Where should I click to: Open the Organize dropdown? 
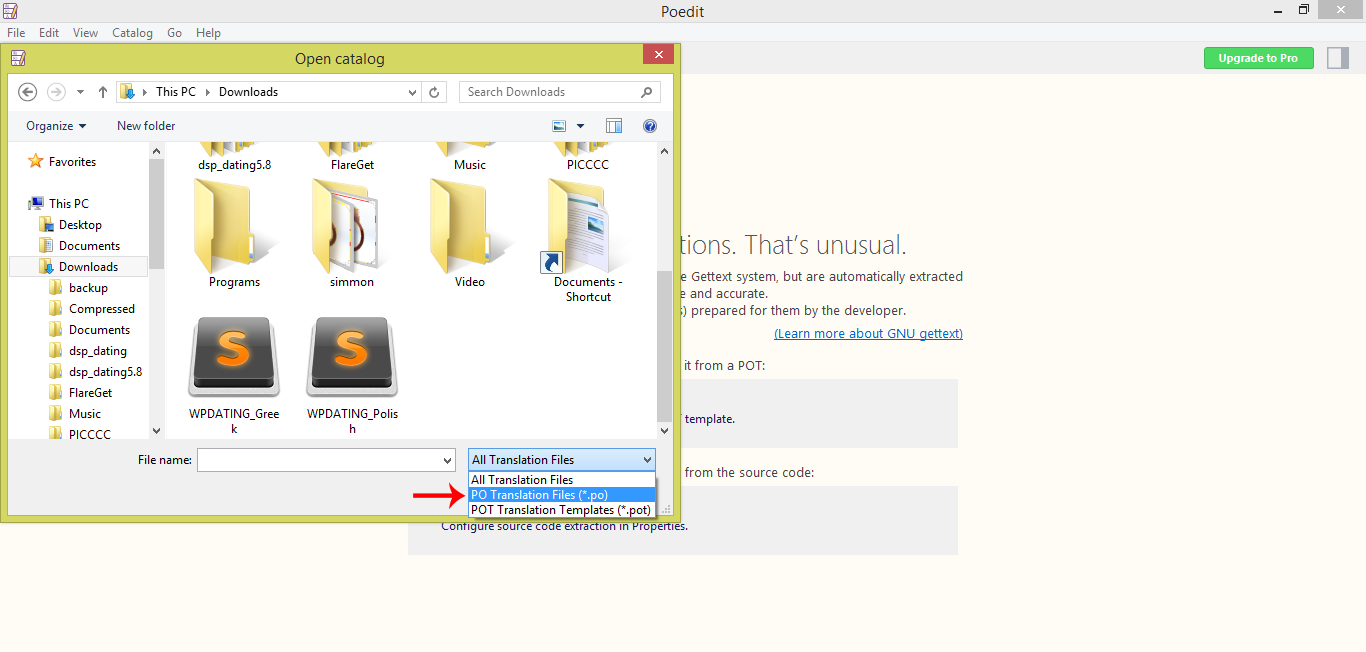[x=56, y=126]
